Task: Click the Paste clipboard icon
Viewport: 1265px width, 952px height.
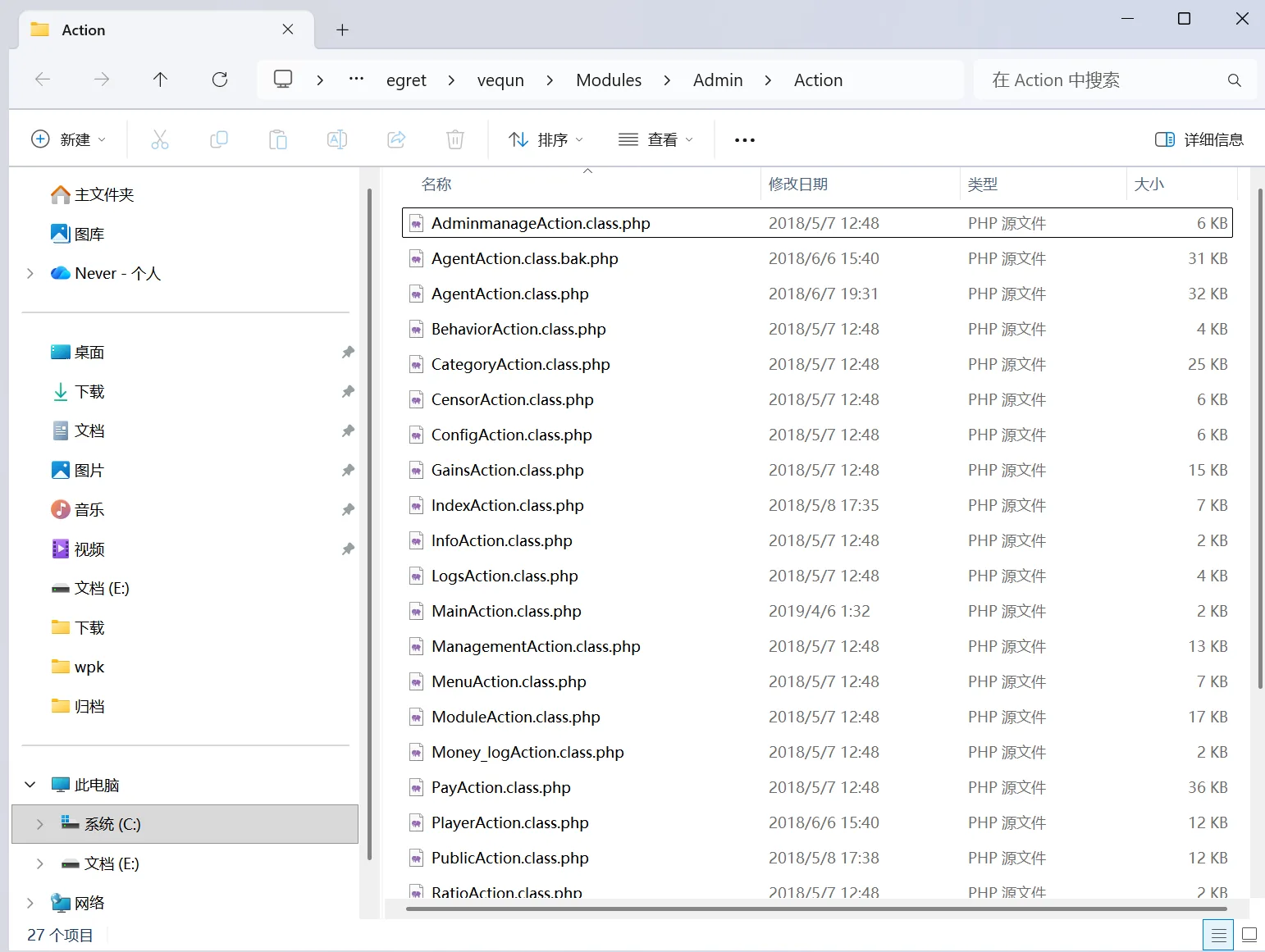Action: [x=278, y=139]
